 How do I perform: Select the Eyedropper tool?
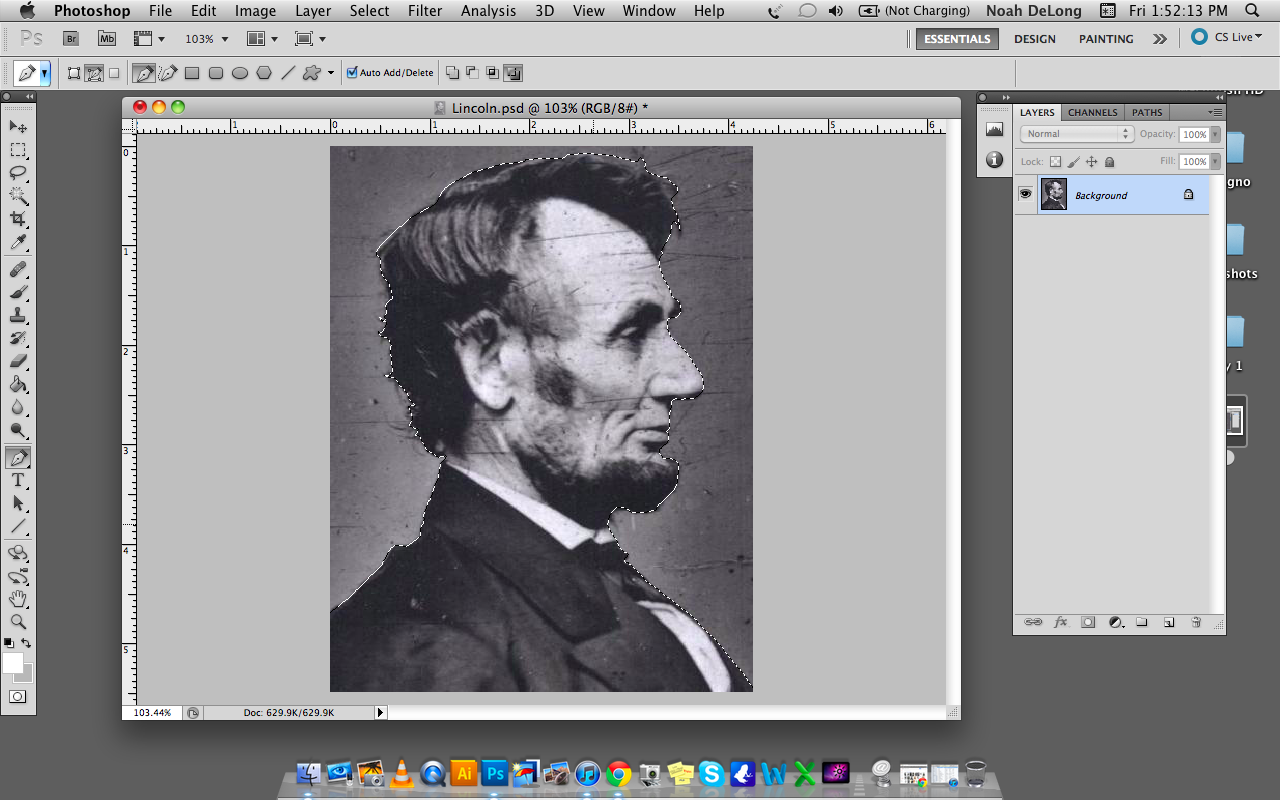pos(18,243)
